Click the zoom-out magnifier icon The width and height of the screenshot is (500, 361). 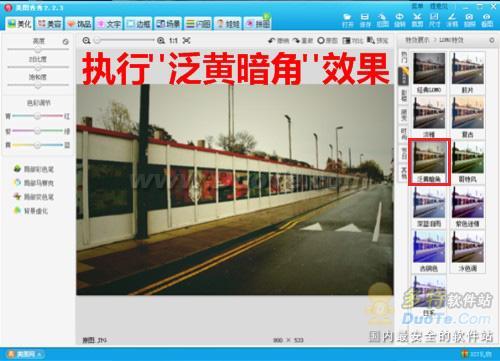[x=86, y=41]
